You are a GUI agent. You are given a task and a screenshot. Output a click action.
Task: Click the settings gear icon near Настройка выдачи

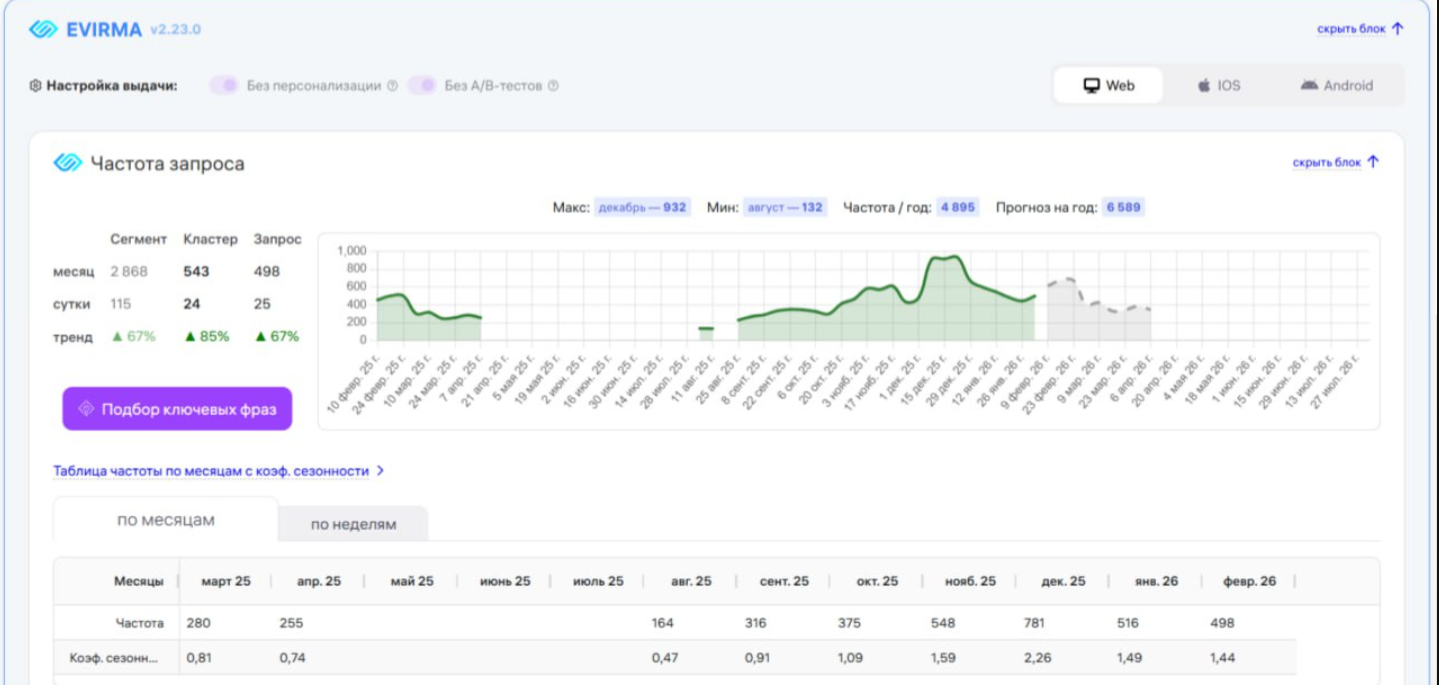36,86
